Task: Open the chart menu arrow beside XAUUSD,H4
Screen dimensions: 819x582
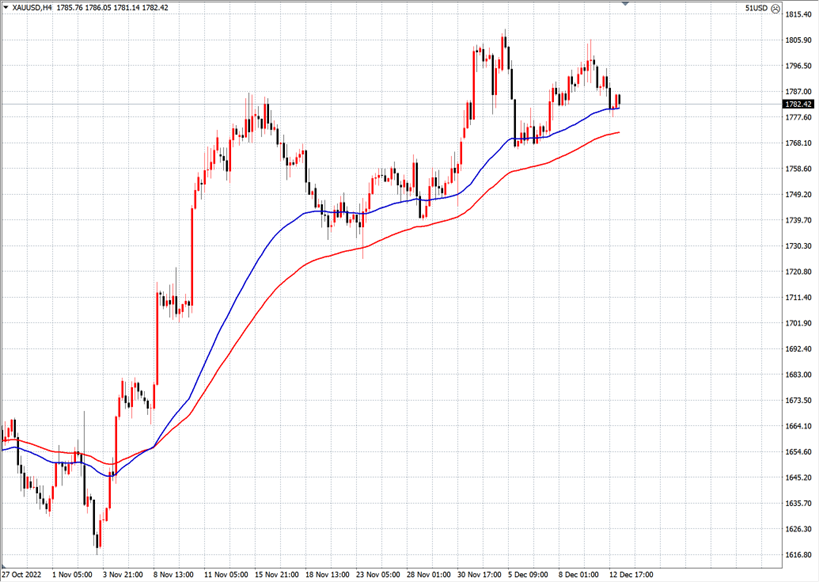Action: [5, 8]
